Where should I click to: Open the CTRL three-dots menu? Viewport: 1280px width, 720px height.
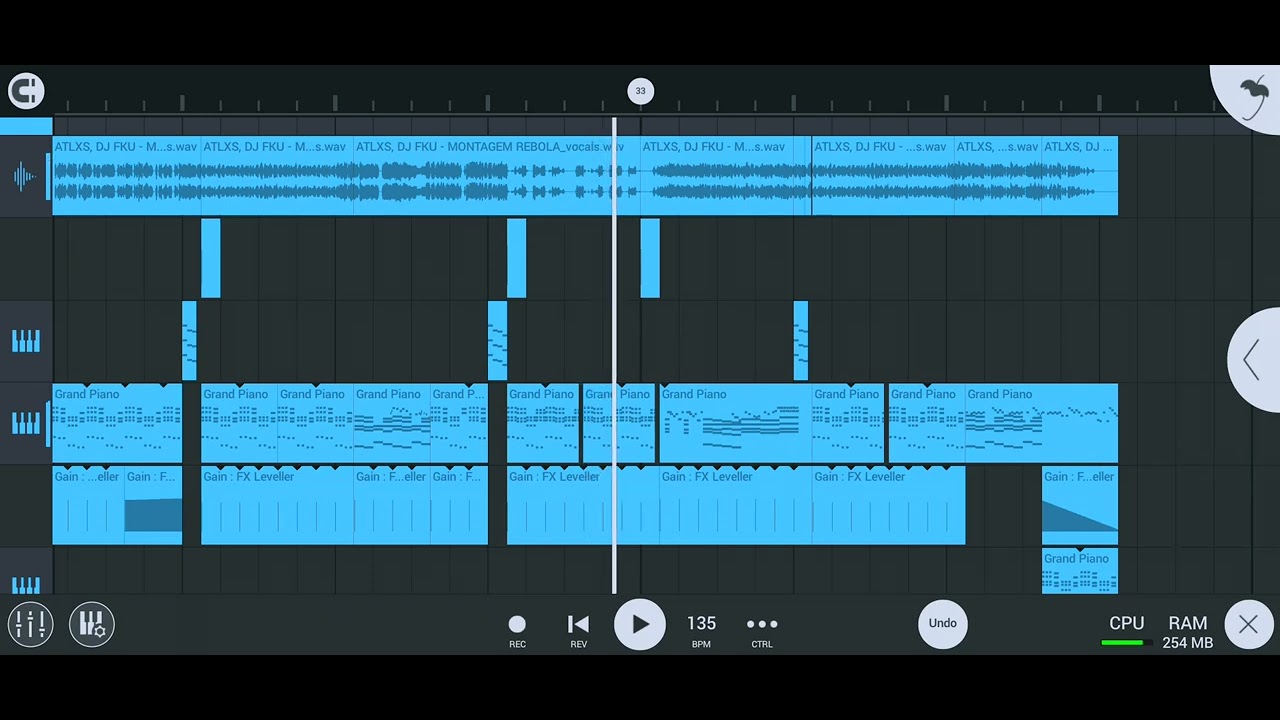[762, 630]
